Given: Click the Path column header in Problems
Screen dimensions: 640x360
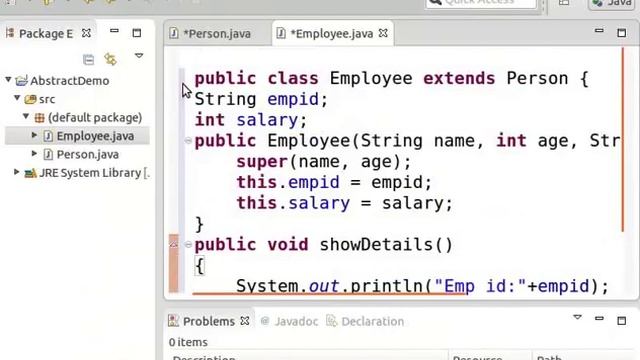Looking at the screenshot, I should pyautogui.click(x=585, y=357).
